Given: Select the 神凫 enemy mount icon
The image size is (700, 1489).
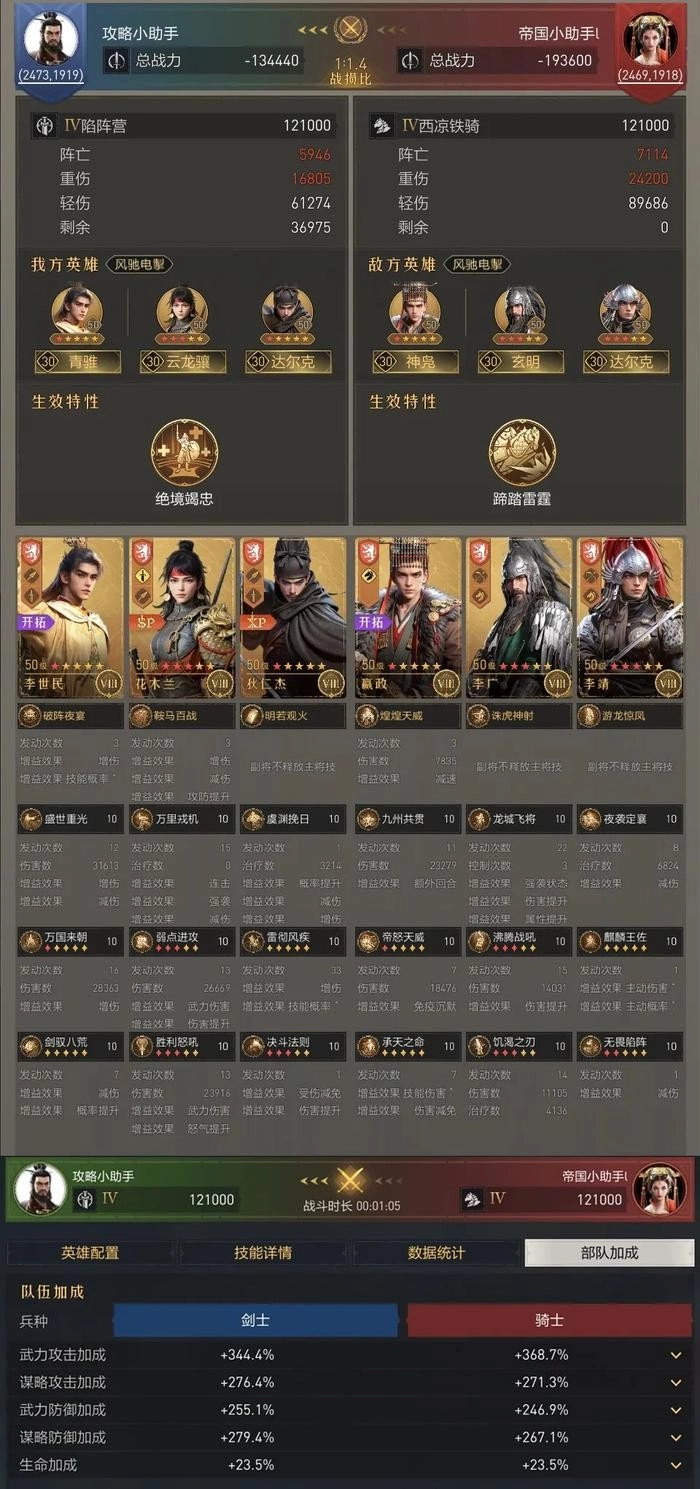Looking at the screenshot, I should [x=414, y=311].
